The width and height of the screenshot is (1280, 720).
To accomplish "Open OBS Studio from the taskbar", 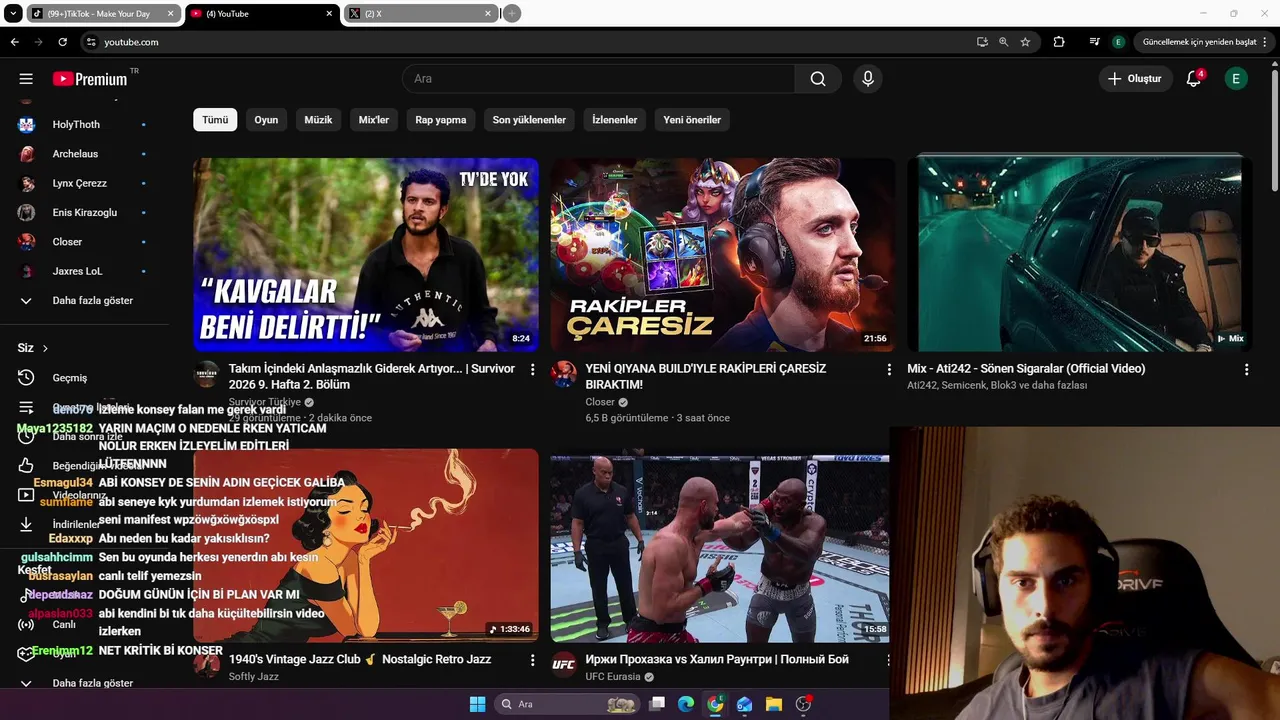I will coord(803,704).
